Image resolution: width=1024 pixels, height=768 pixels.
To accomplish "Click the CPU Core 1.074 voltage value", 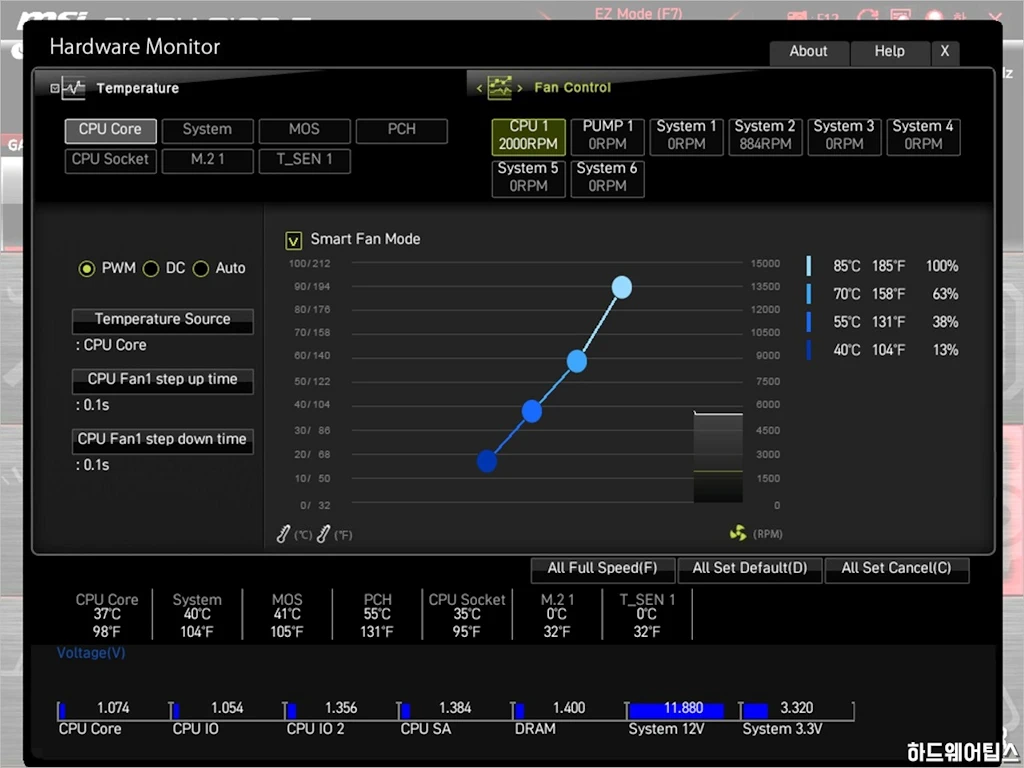I will pos(113,709).
